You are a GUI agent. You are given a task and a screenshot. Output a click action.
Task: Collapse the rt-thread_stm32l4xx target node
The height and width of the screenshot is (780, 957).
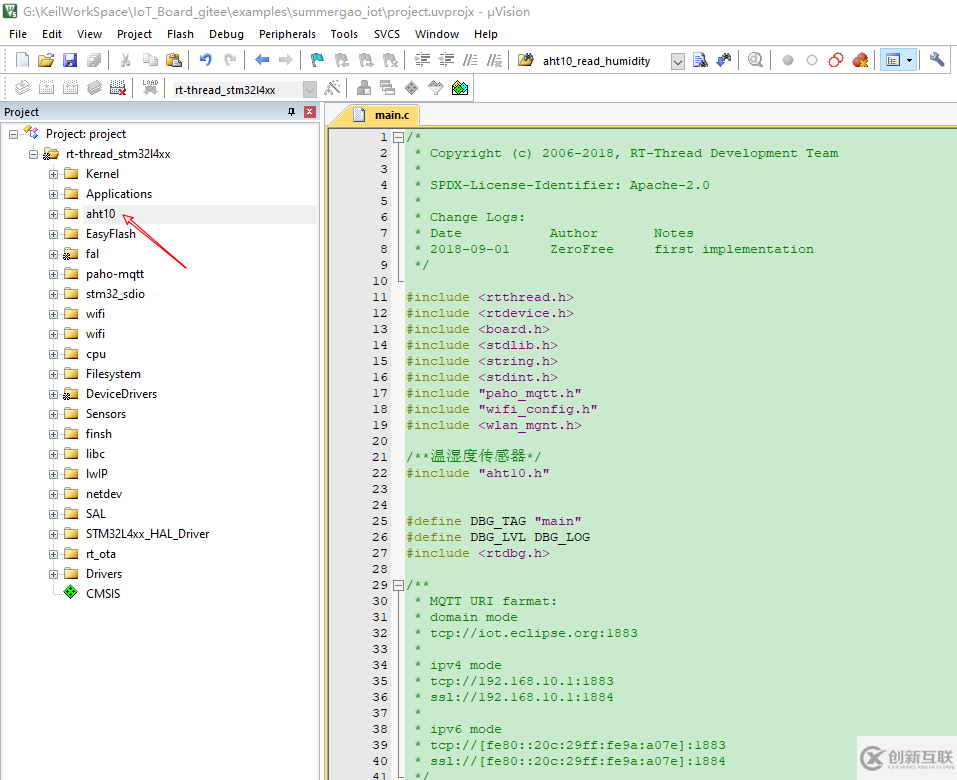coord(33,154)
